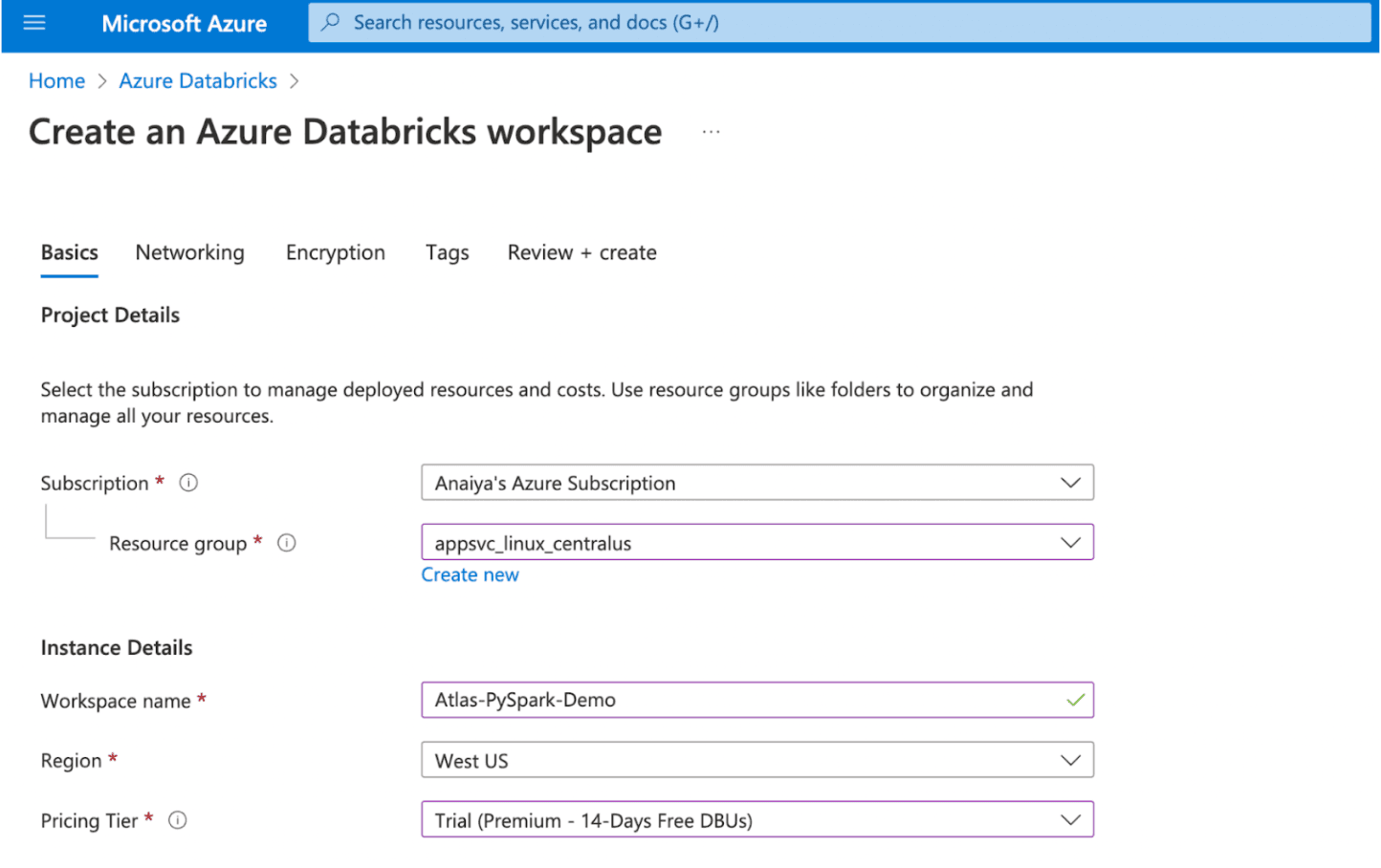Go to the Tags tab
The width and height of the screenshot is (1381, 868).
click(447, 253)
